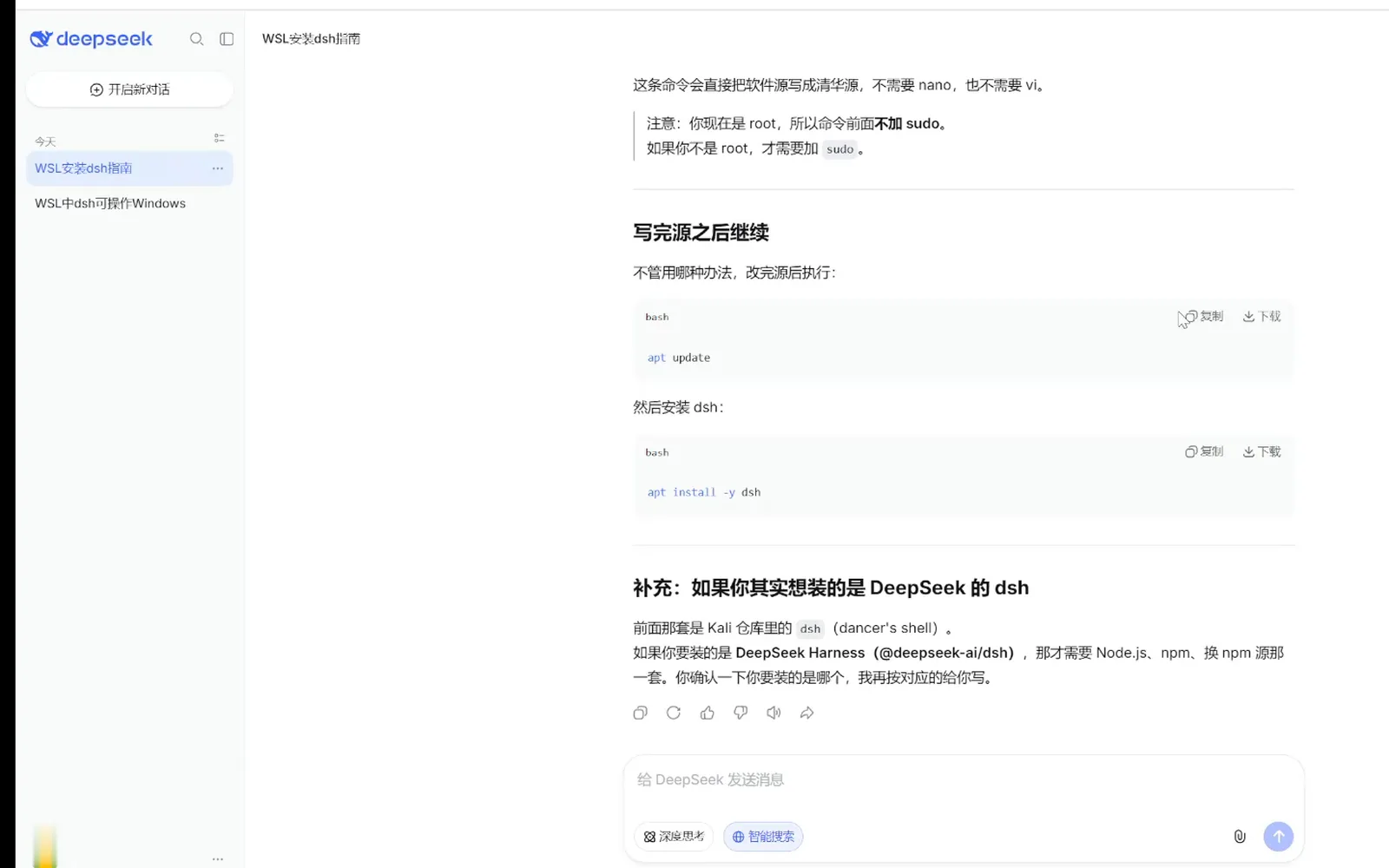The height and width of the screenshot is (868, 1389).
Task: Click the 今天 section label in sidebar
Action: click(x=45, y=141)
